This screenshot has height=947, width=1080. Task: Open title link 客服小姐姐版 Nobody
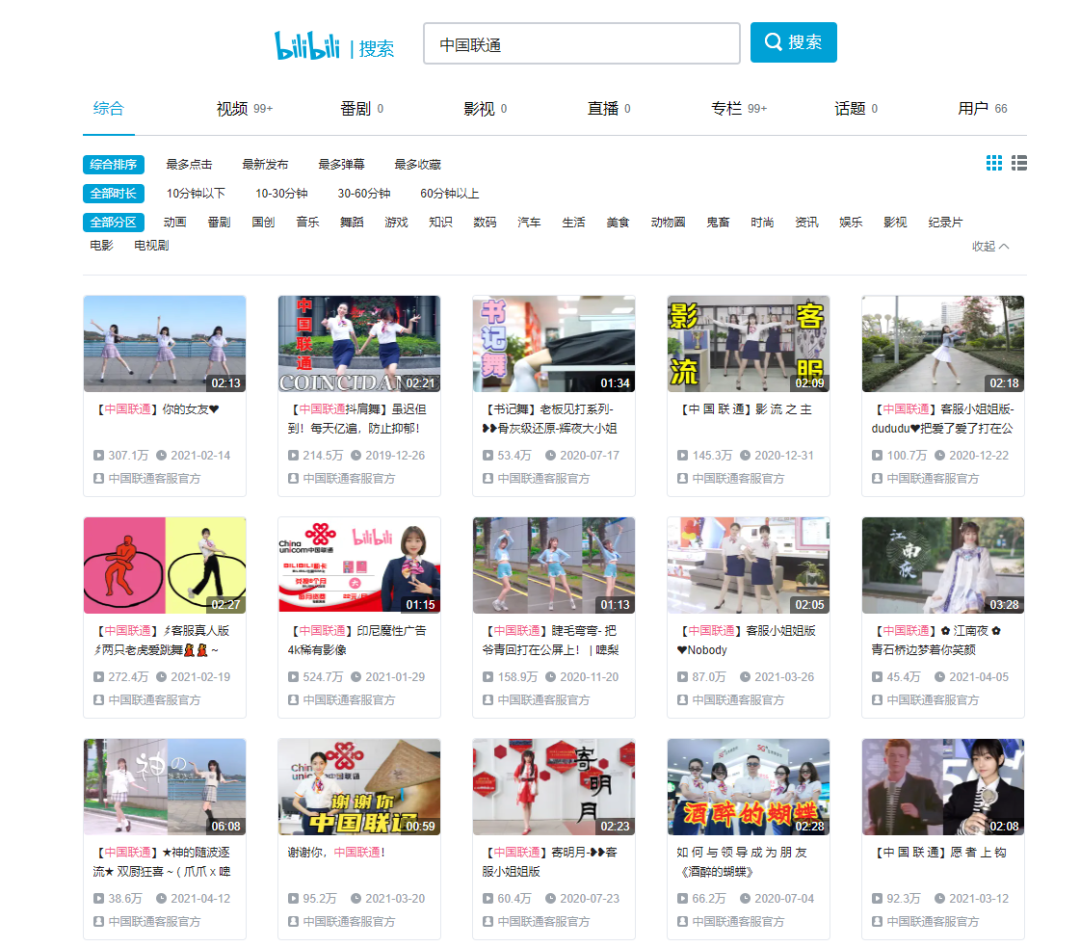pos(748,640)
